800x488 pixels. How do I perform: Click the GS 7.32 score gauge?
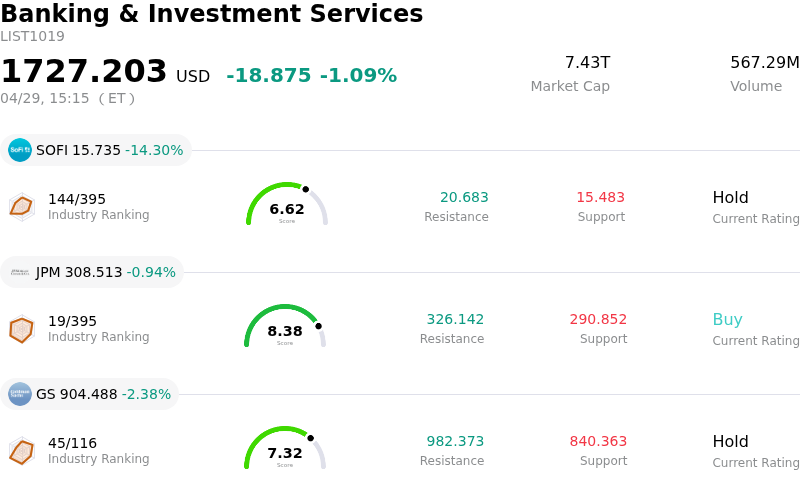(285, 449)
